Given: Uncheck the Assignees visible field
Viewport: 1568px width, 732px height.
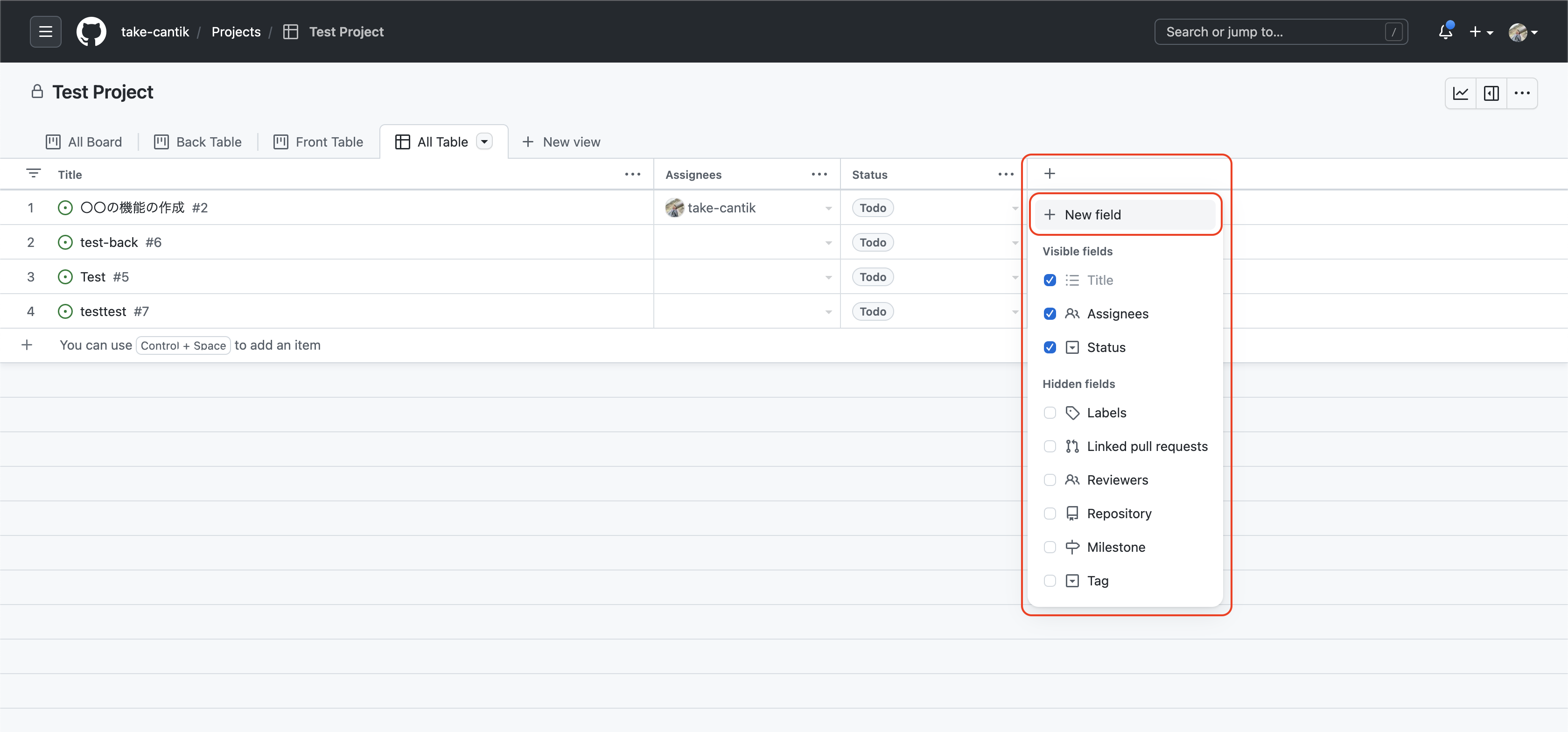Looking at the screenshot, I should coord(1050,314).
